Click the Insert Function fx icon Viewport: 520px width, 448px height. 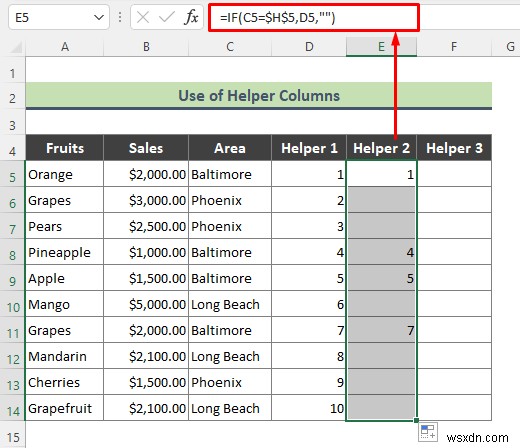(x=191, y=17)
